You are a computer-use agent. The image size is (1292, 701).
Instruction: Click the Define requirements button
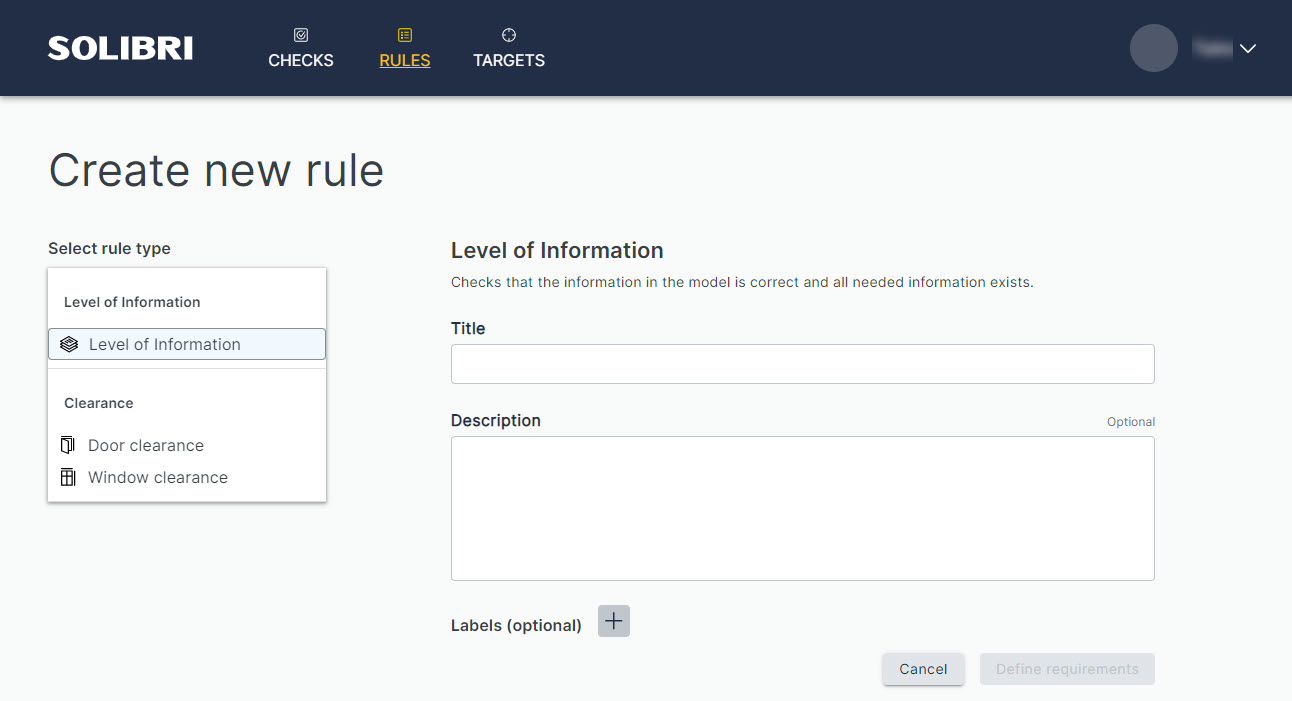[x=1067, y=669]
